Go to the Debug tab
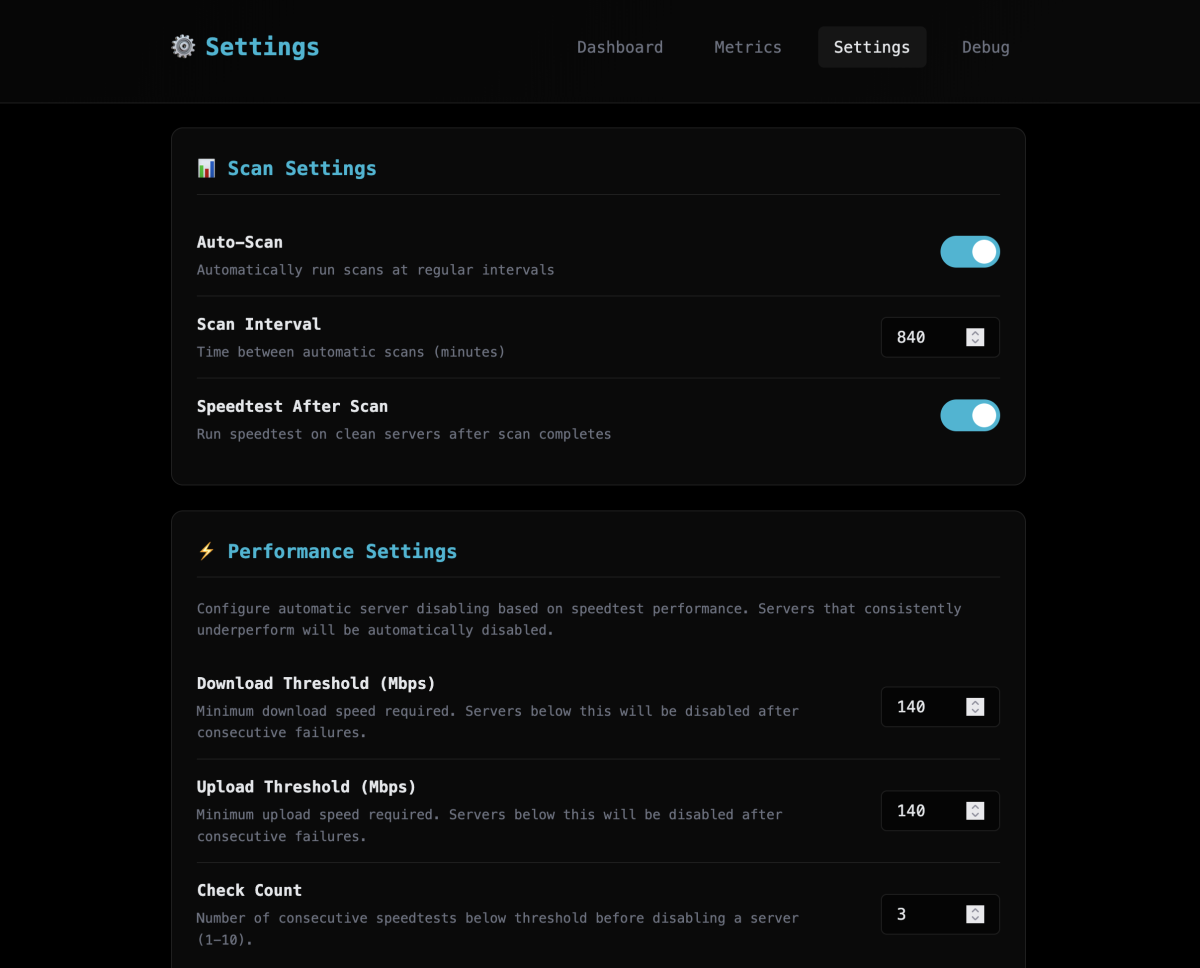Screen dimensions: 1200x968 [985, 47]
